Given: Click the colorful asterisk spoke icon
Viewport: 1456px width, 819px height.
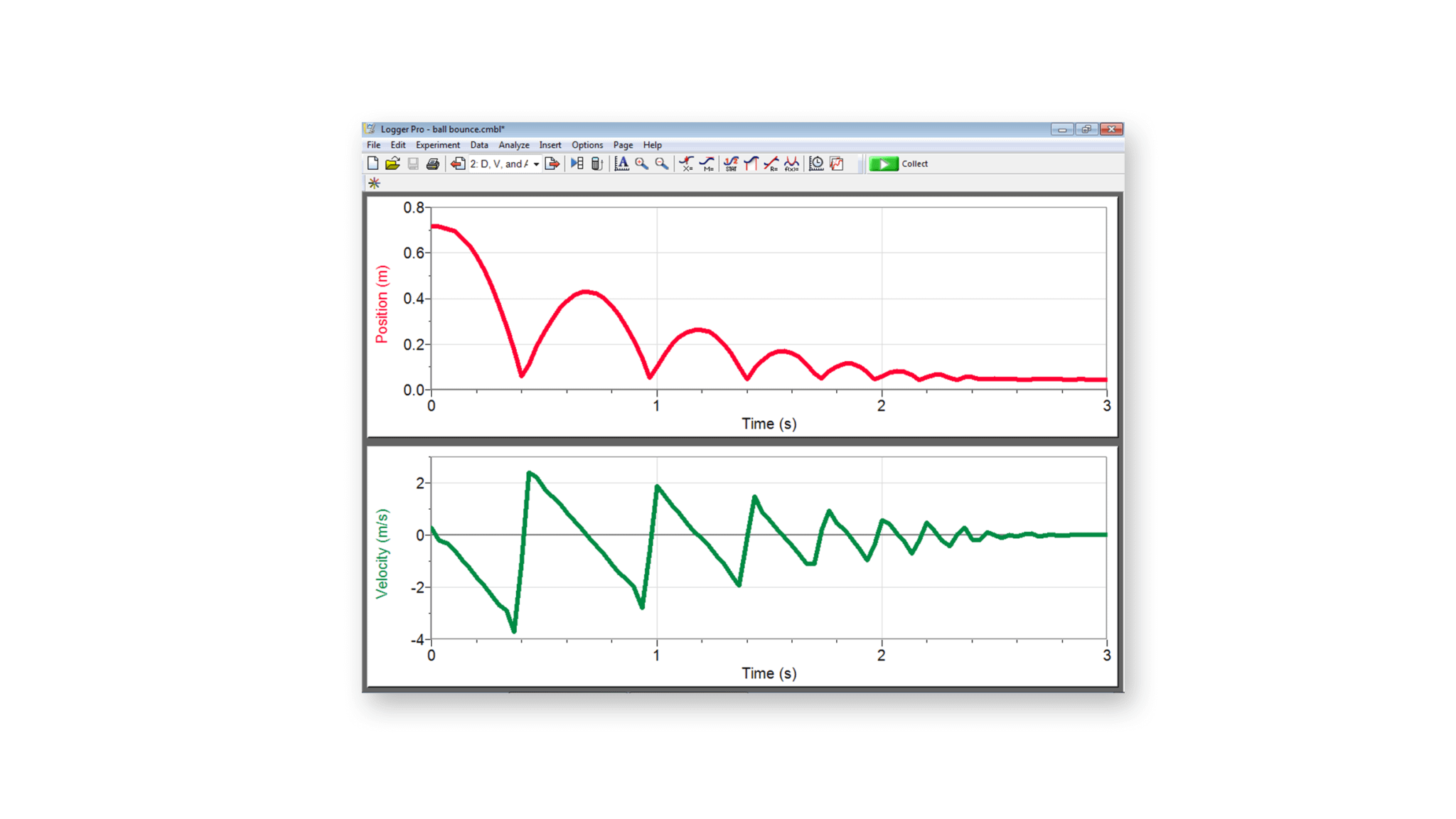Looking at the screenshot, I should point(373,183).
